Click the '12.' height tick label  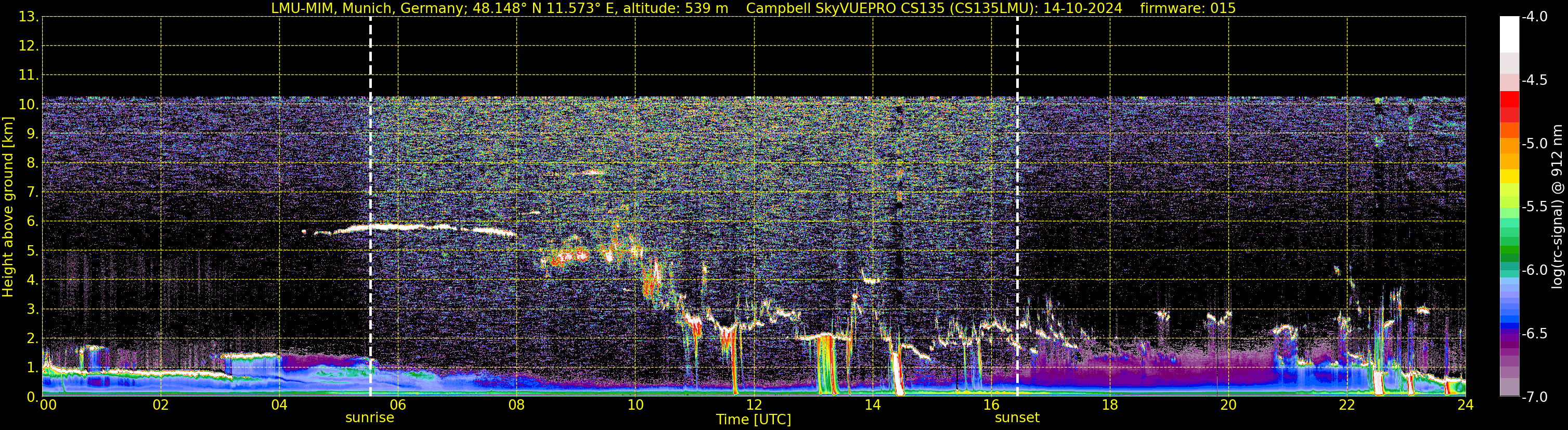[29, 46]
